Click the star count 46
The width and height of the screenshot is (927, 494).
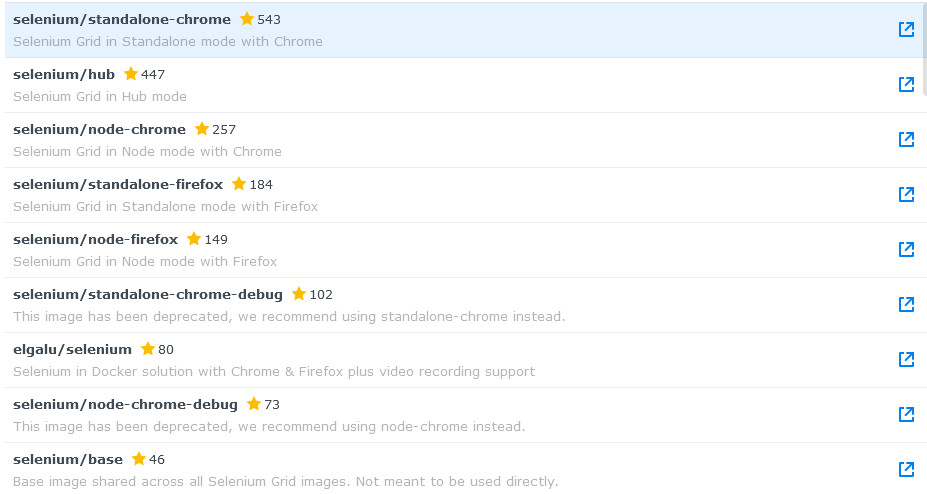(157, 459)
